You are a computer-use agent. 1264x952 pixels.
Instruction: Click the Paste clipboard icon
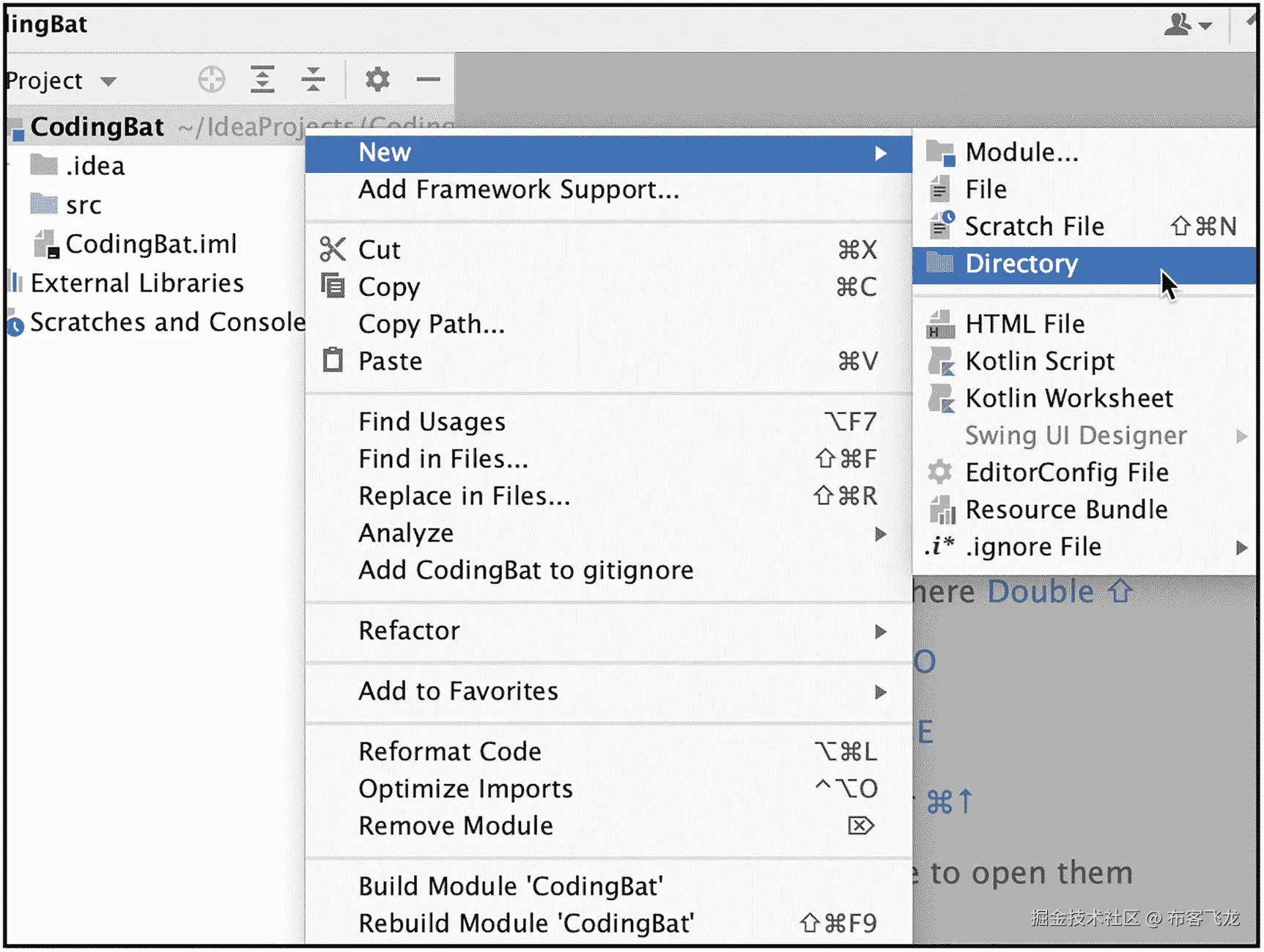click(333, 361)
